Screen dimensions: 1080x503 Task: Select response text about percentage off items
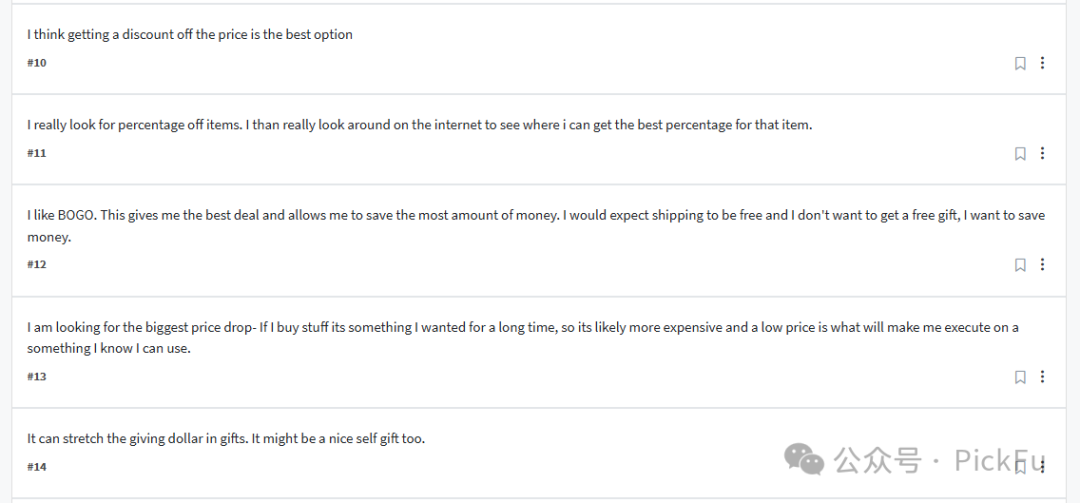tap(419, 125)
